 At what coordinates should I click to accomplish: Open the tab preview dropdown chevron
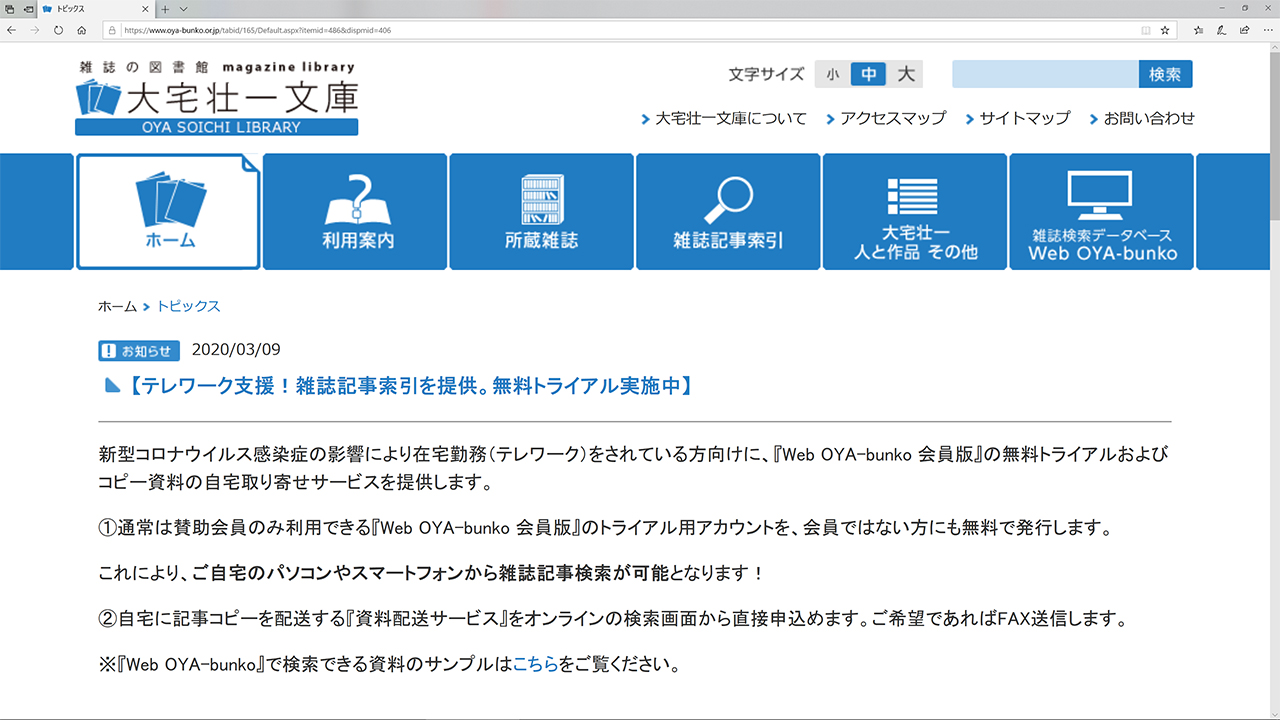tap(183, 9)
